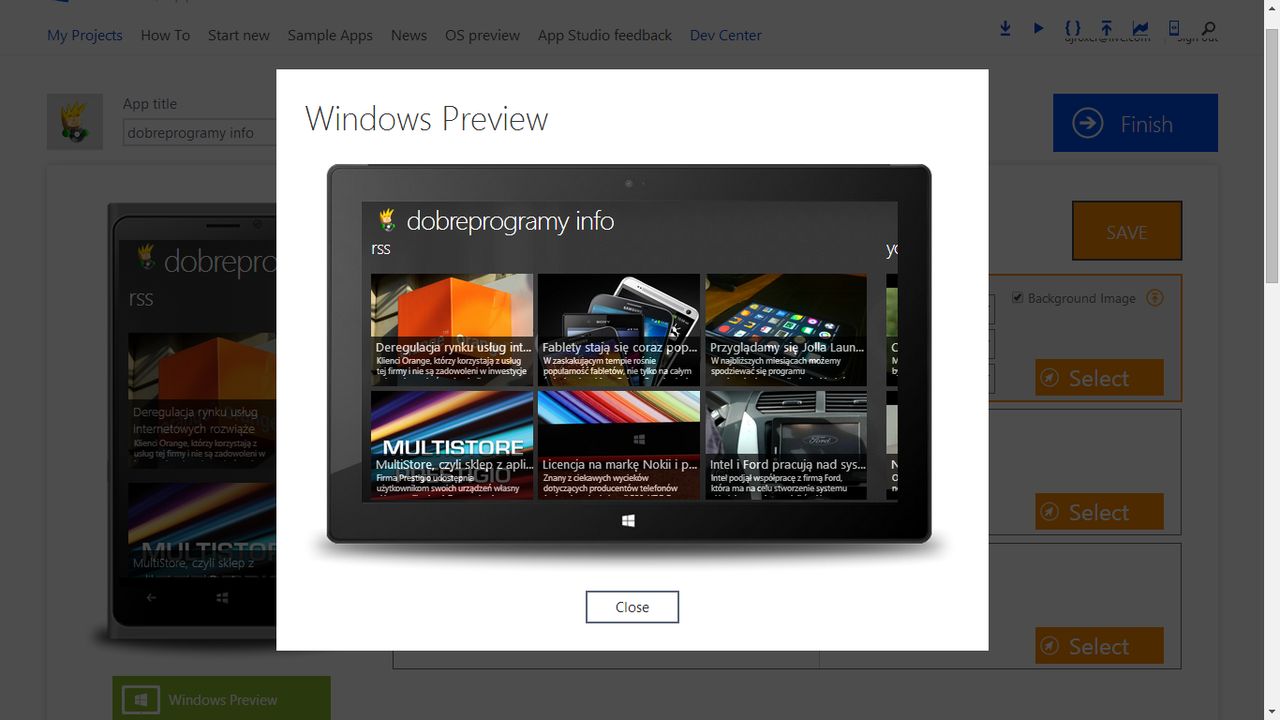Click the bottom Select button

(1099, 646)
